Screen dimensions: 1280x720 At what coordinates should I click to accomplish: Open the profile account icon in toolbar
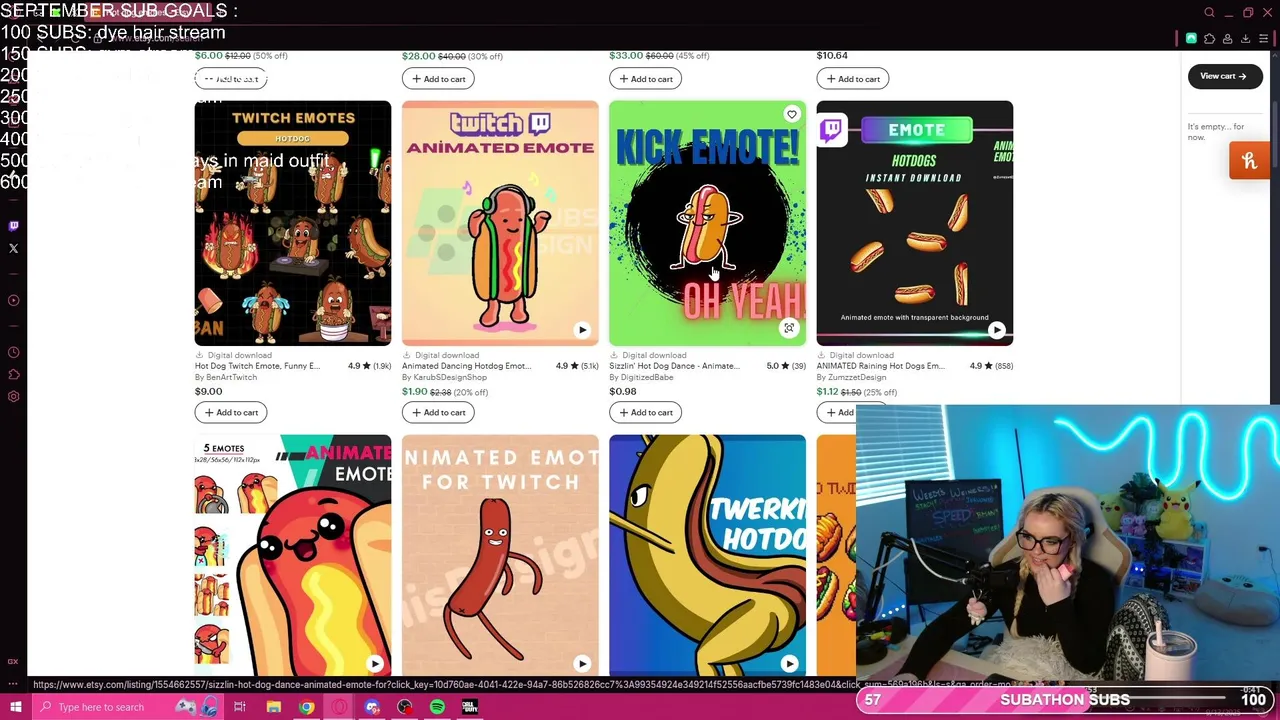pyautogui.click(x=1227, y=39)
